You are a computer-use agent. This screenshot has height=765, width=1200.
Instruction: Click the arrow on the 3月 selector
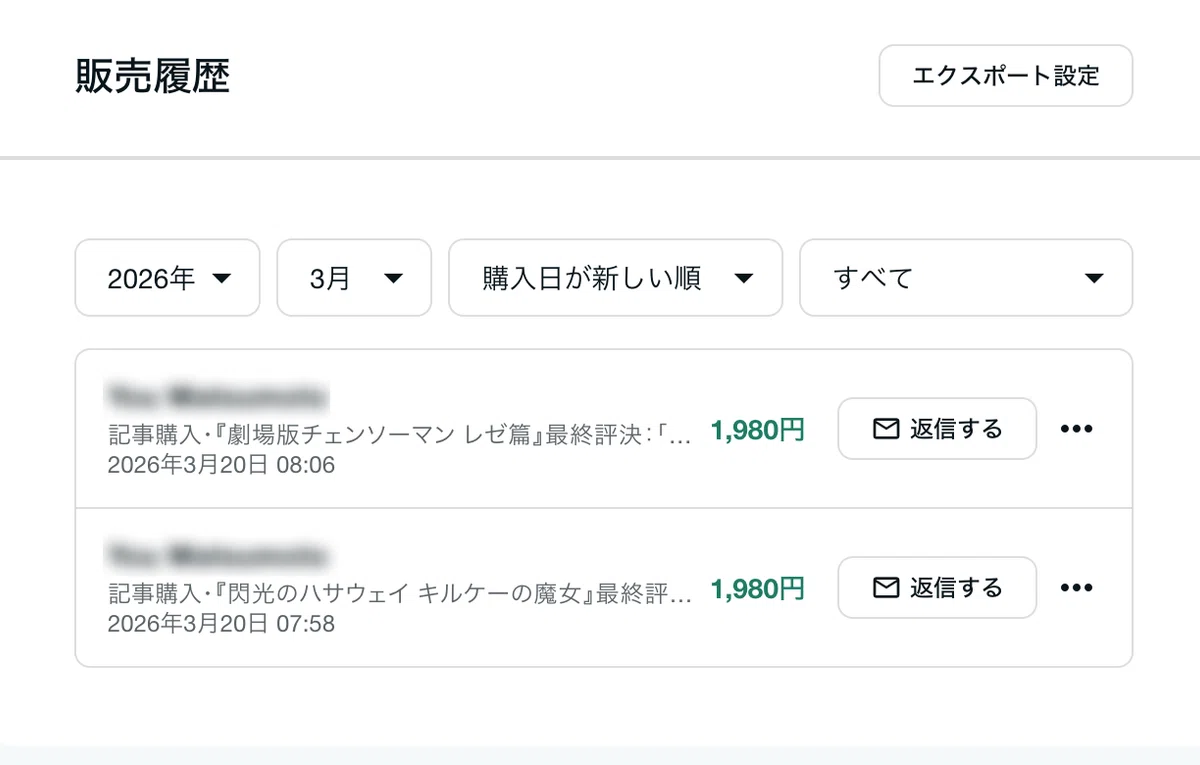394,278
